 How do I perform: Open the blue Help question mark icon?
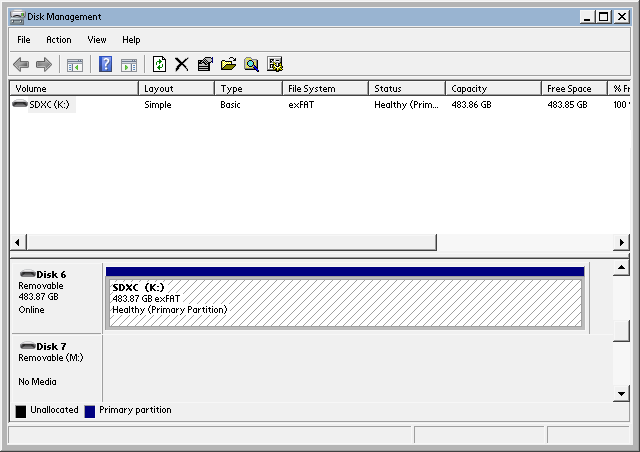click(x=105, y=64)
